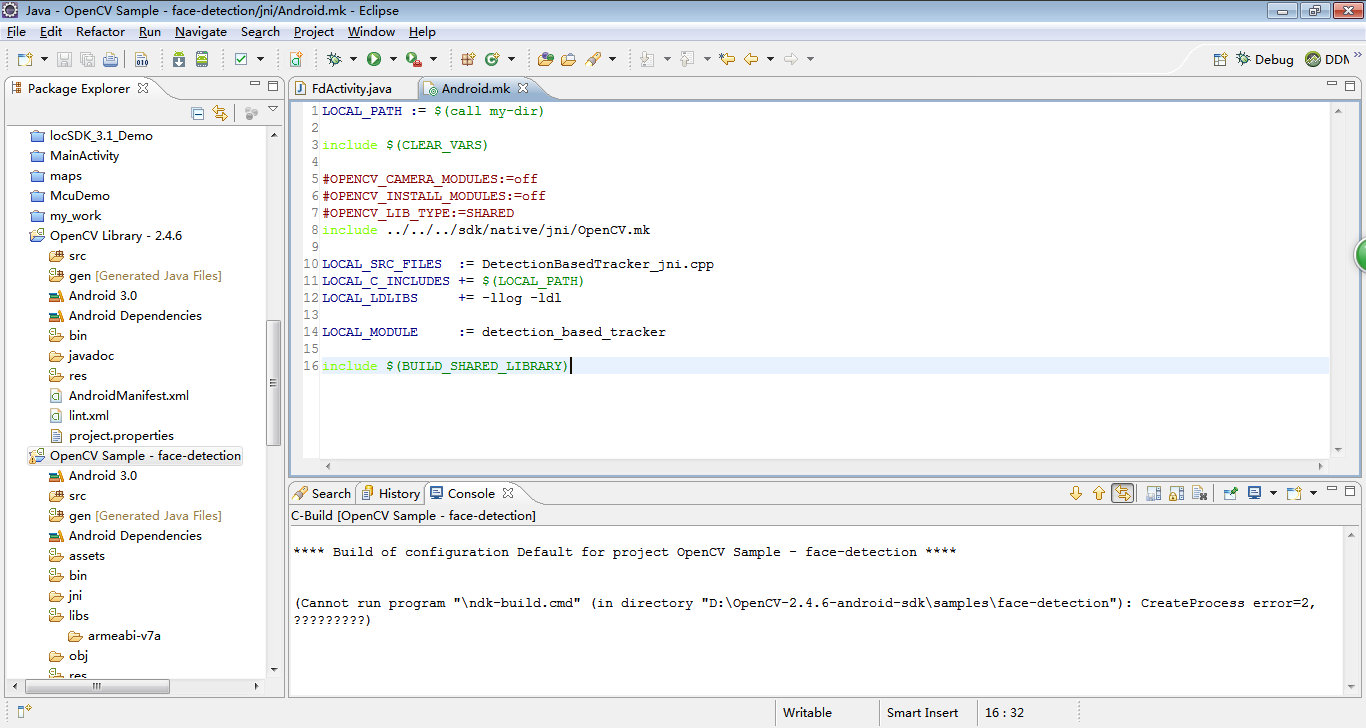Open the Run configurations dropdown arrow
Screen dimensions: 1366x728
point(393,59)
